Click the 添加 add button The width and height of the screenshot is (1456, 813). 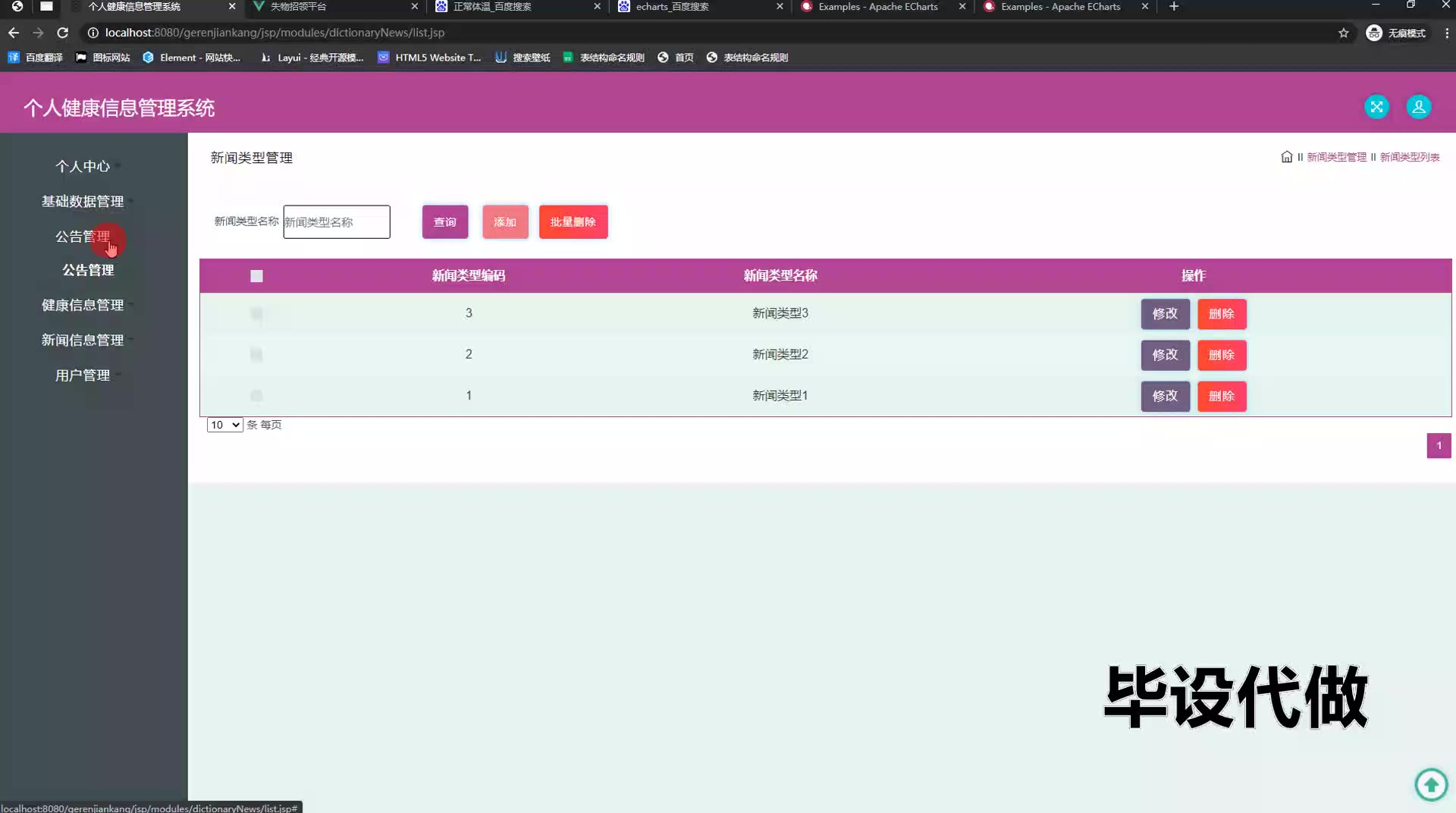tap(505, 222)
